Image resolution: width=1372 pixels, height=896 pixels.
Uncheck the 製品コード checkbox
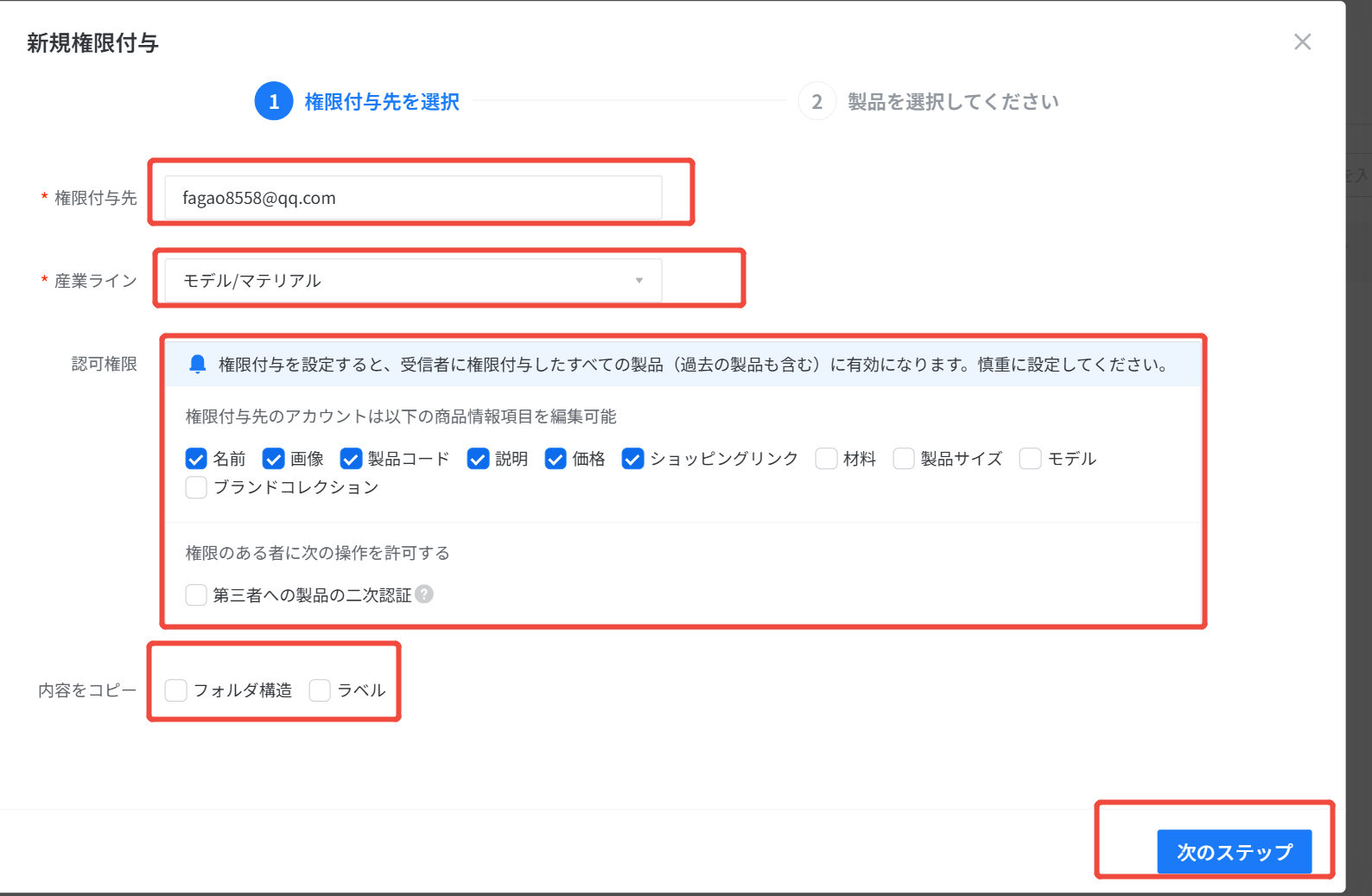click(351, 458)
